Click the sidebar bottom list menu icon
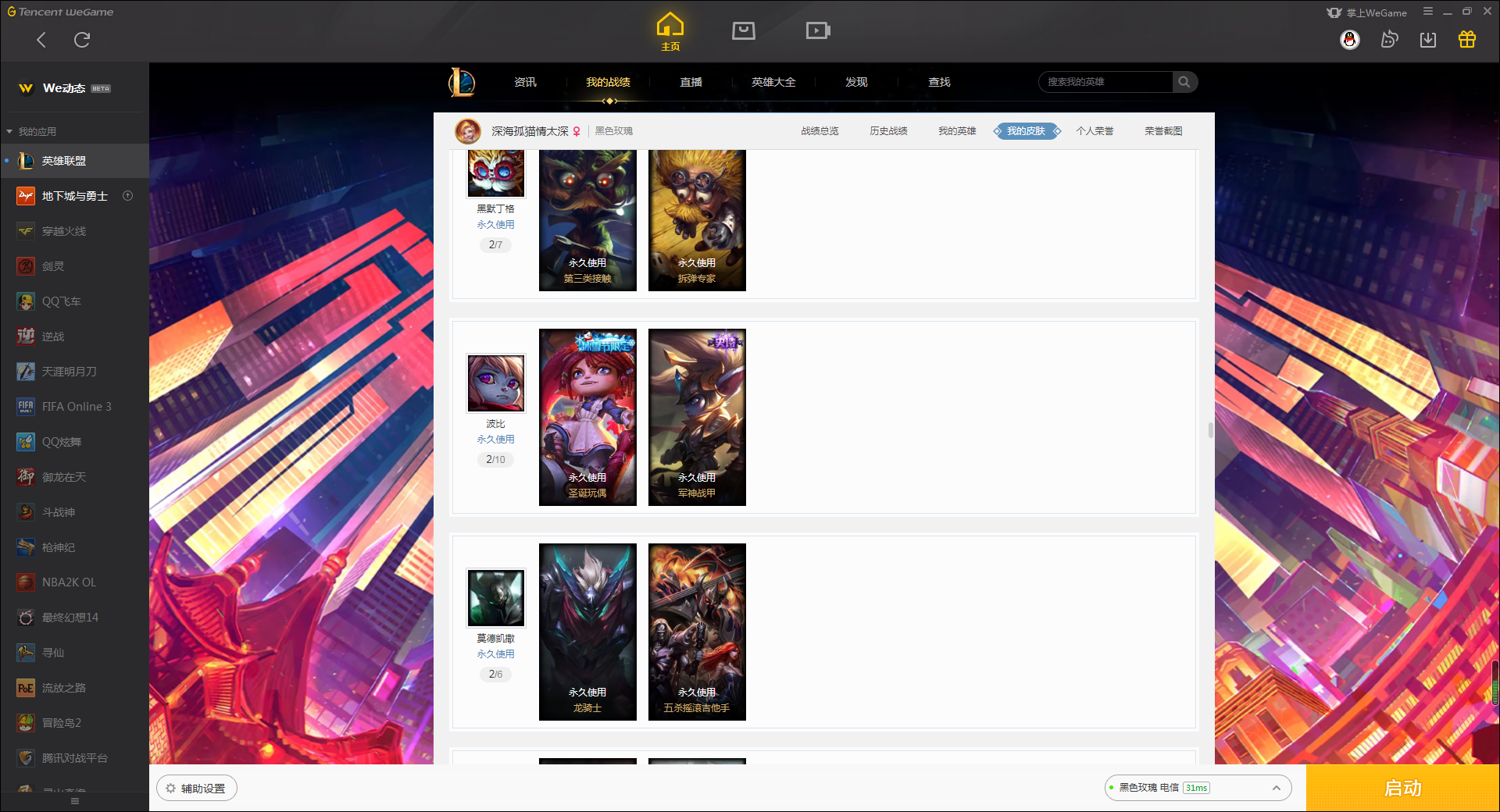The image size is (1500, 812). 75,801
